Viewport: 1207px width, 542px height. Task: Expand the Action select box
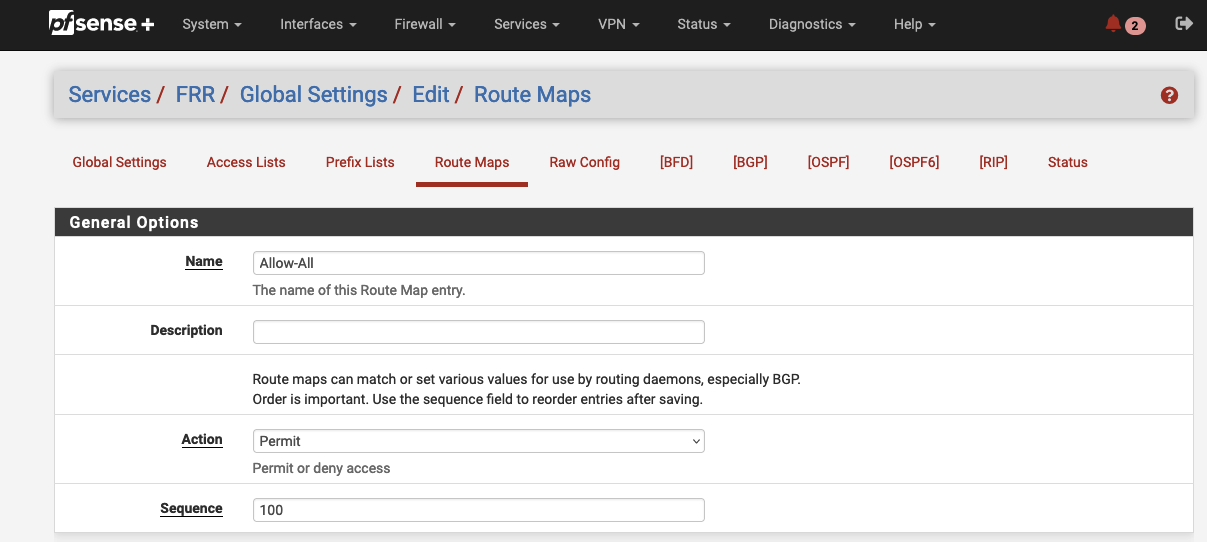point(478,441)
